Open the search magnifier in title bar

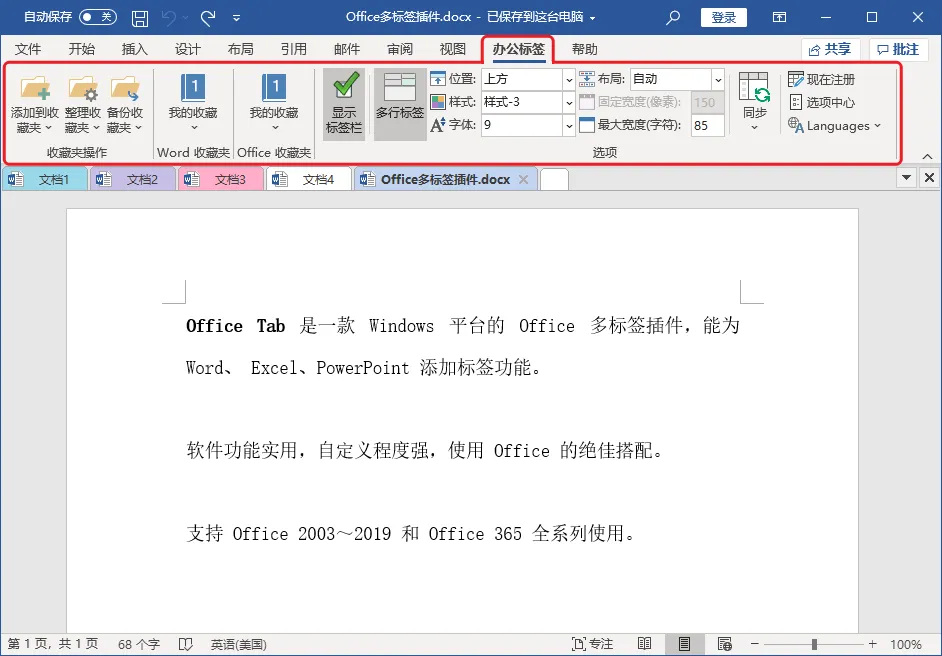673,17
